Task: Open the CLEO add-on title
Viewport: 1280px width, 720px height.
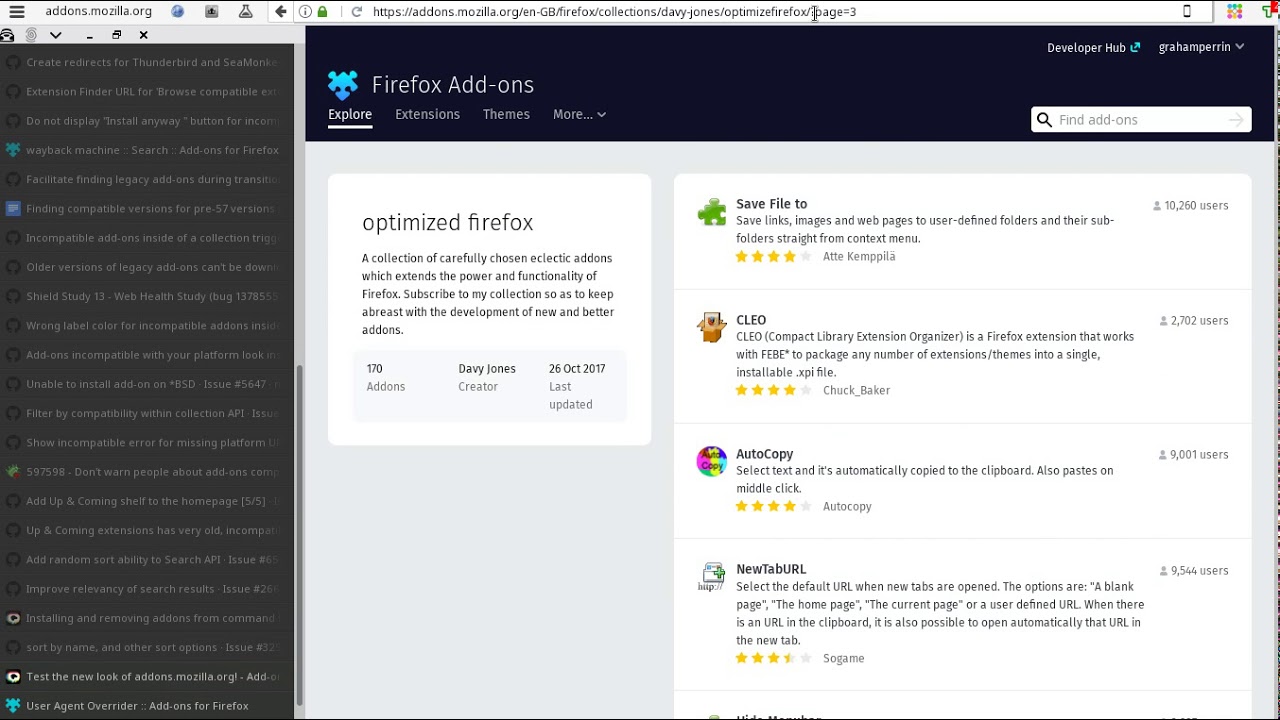Action: pos(751,320)
